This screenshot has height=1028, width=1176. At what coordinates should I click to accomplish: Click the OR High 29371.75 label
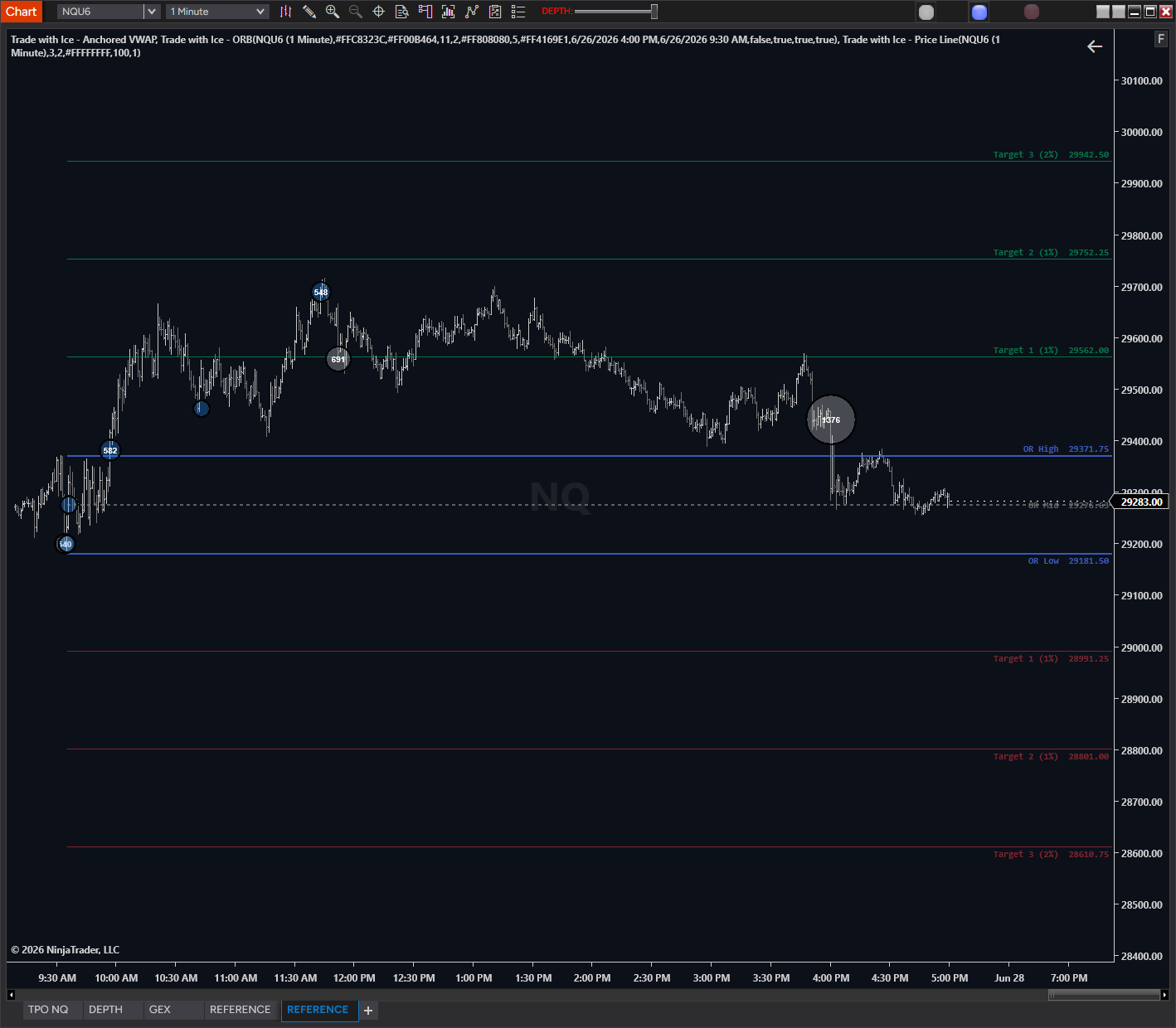[1066, 449]
